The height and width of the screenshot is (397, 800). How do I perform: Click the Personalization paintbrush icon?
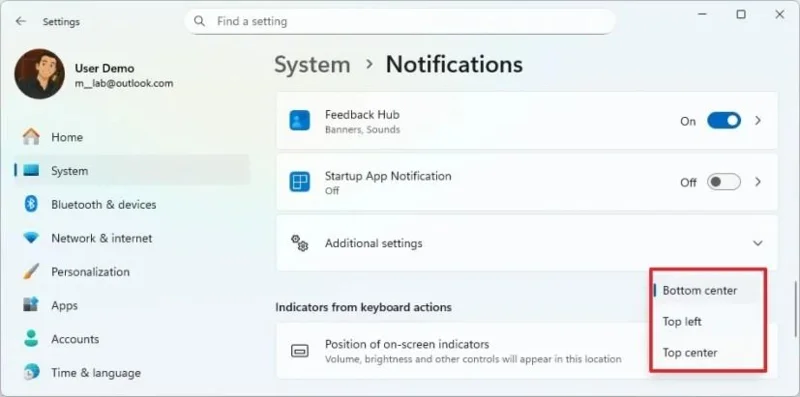pyautogui.click(x=31, y=271)
